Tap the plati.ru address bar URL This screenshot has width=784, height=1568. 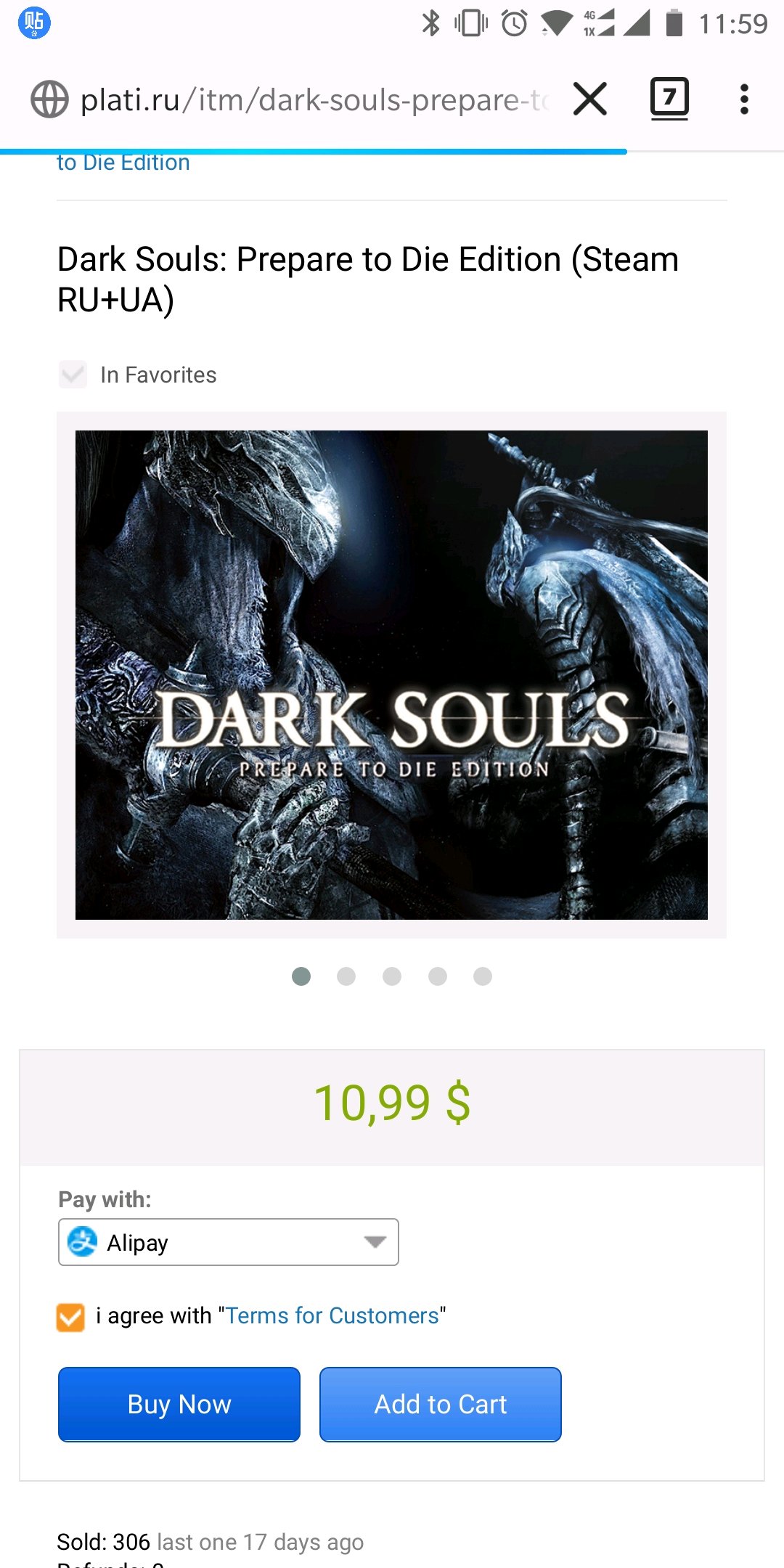pos(314,99)
